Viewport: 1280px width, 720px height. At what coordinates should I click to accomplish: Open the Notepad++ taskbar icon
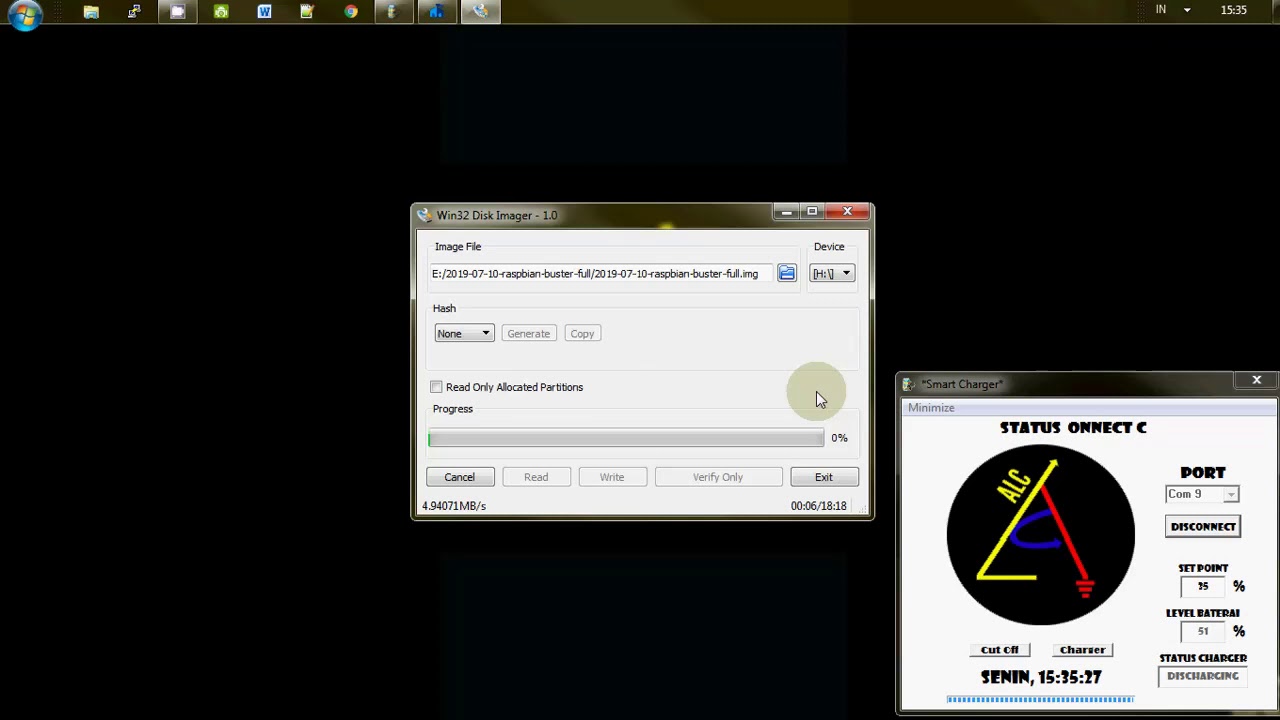308,12
